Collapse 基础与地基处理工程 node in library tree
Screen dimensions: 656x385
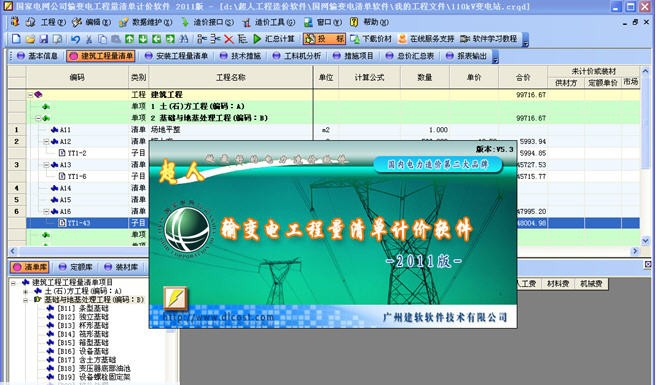tap(26, 300)
